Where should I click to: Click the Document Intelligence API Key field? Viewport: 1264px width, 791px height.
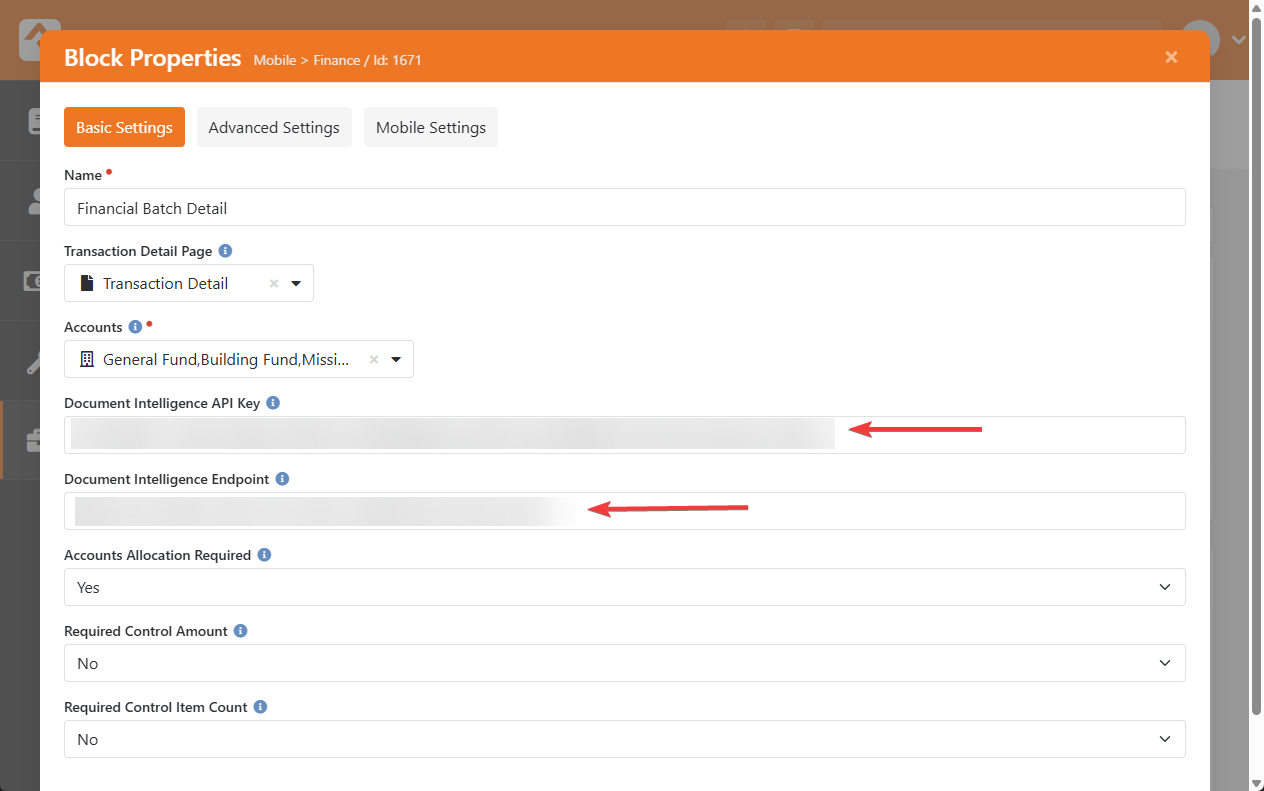tap(625, 435)
